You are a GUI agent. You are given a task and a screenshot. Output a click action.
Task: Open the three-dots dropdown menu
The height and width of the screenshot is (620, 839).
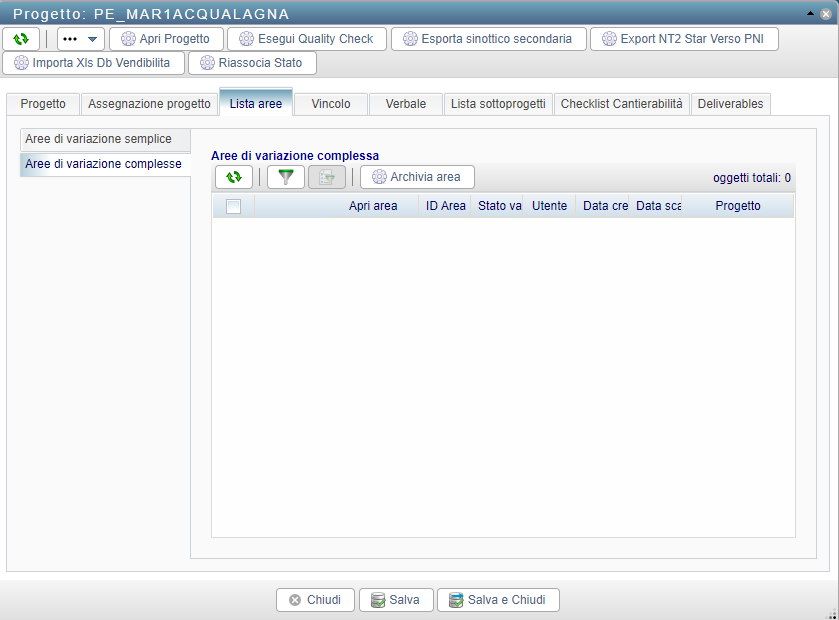tap(80, 39)
